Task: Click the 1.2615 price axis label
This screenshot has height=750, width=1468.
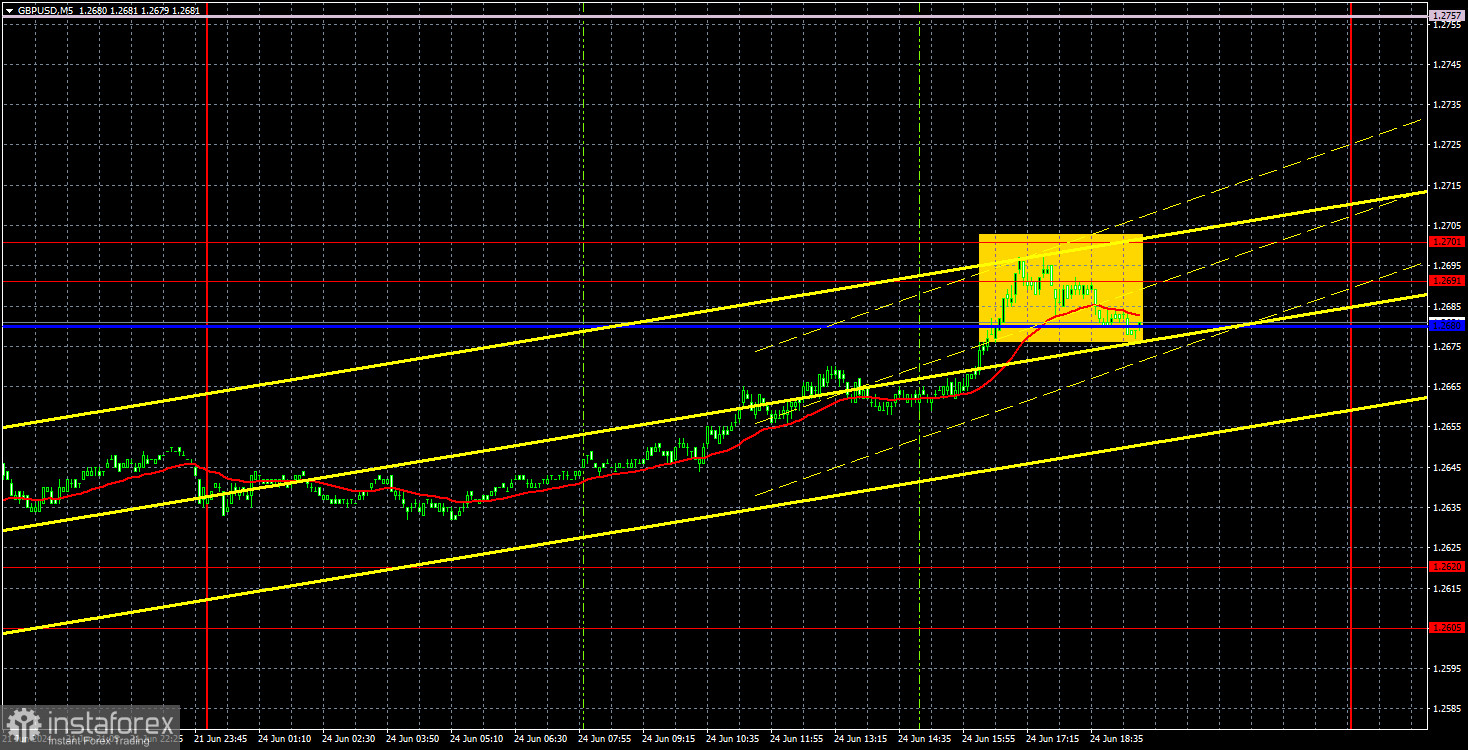Action: click(1447, 588)
